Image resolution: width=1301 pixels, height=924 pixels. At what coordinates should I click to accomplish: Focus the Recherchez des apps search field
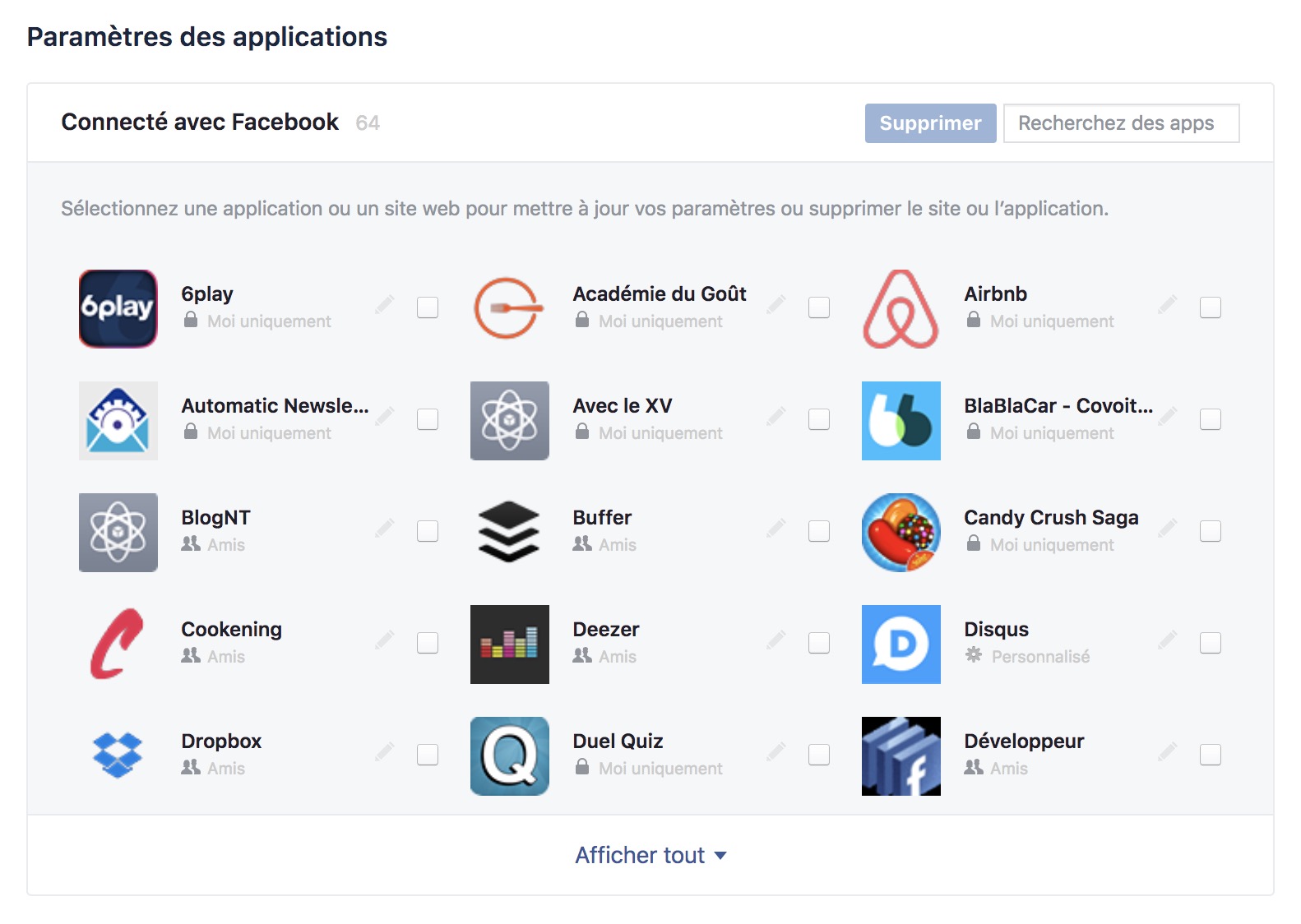[1122, 123]
